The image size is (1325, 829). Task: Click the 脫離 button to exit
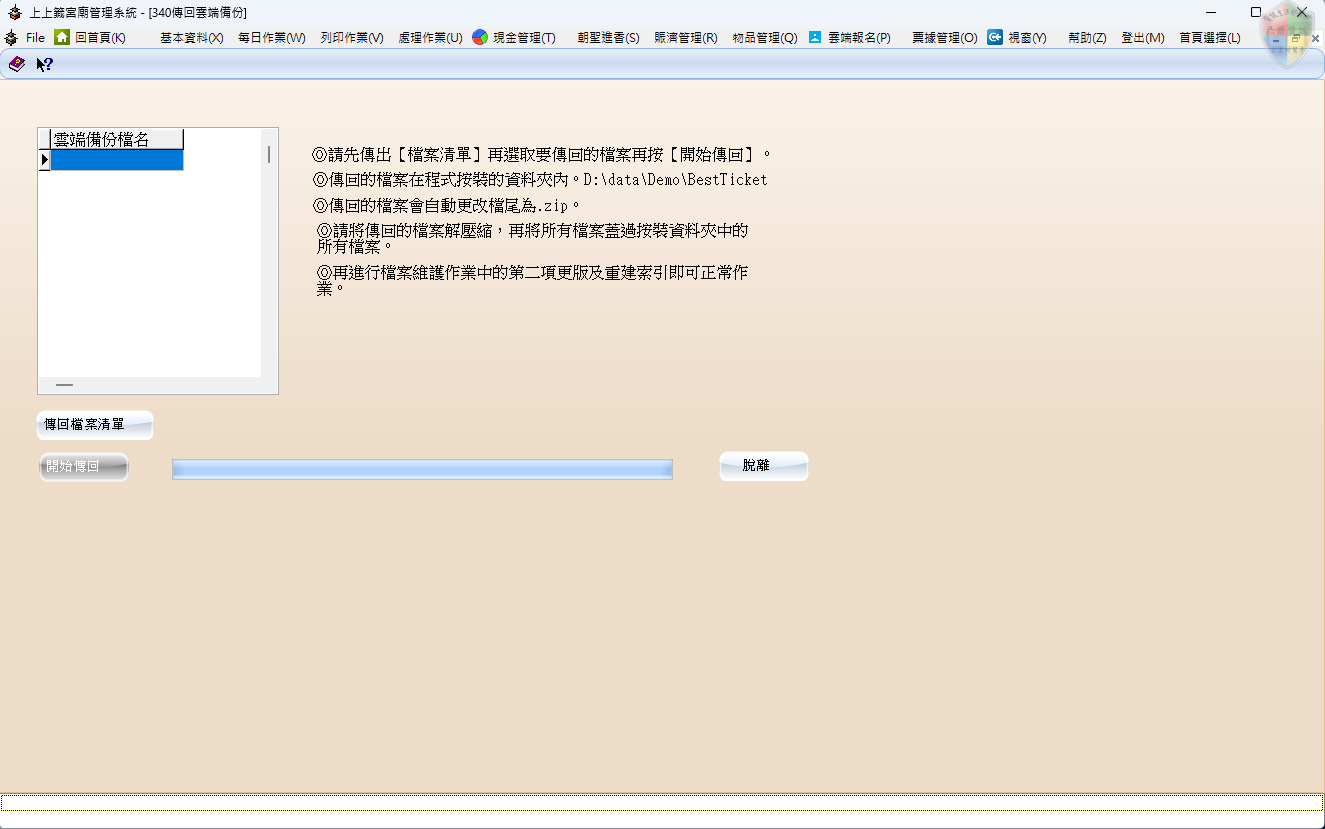tap(763, 465)
